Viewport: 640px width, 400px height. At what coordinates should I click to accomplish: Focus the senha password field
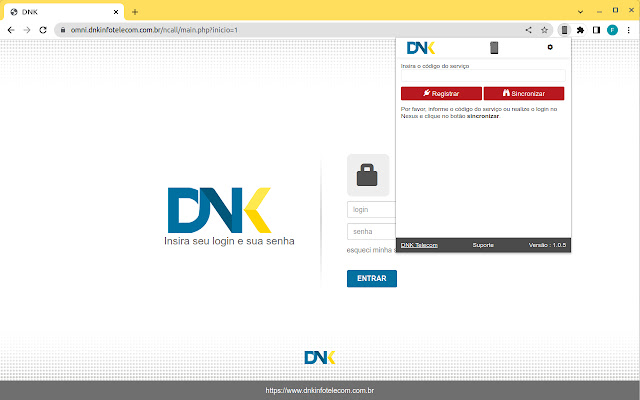(371, 231)
